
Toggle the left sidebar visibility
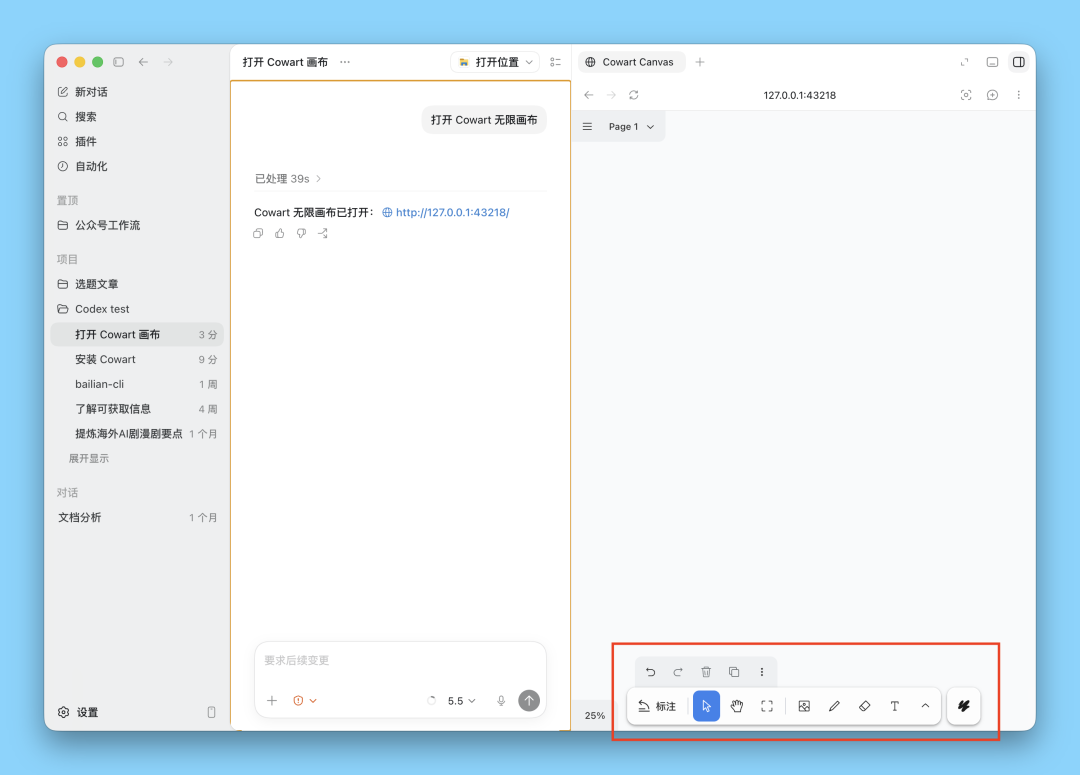click(118, 62)
